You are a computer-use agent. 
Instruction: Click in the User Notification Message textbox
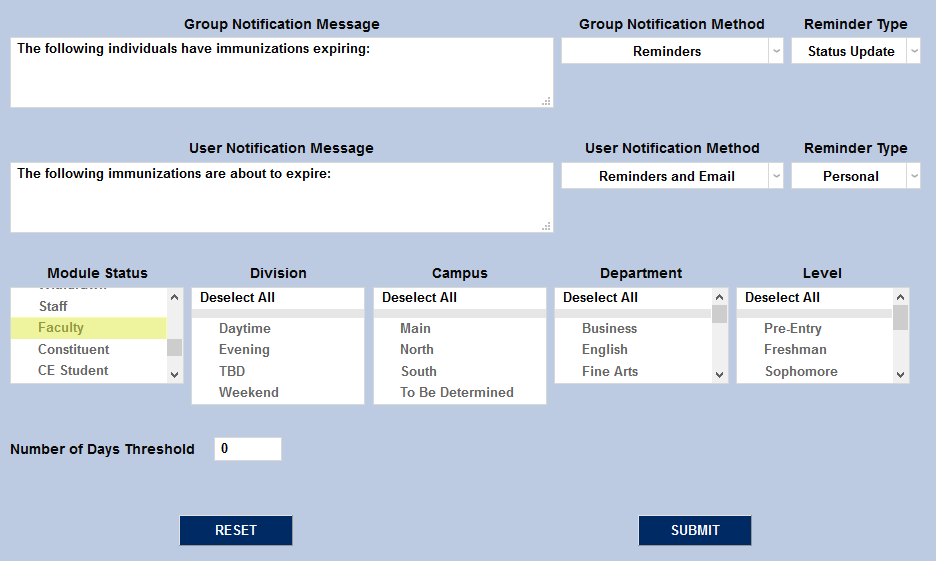[282, 198]
